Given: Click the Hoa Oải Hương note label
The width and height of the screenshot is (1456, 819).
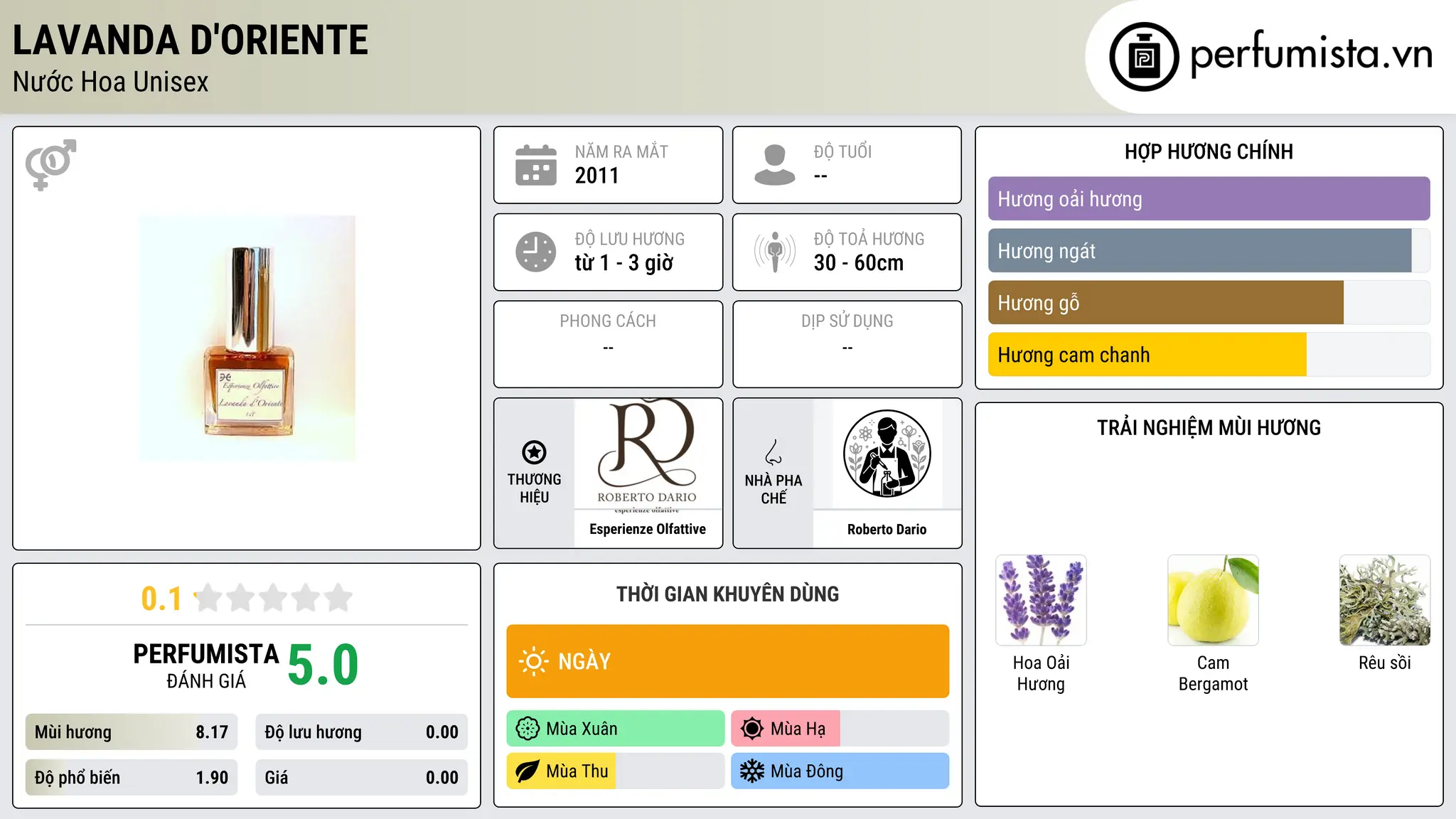Looking at the screenshot, I should 1041,673.
